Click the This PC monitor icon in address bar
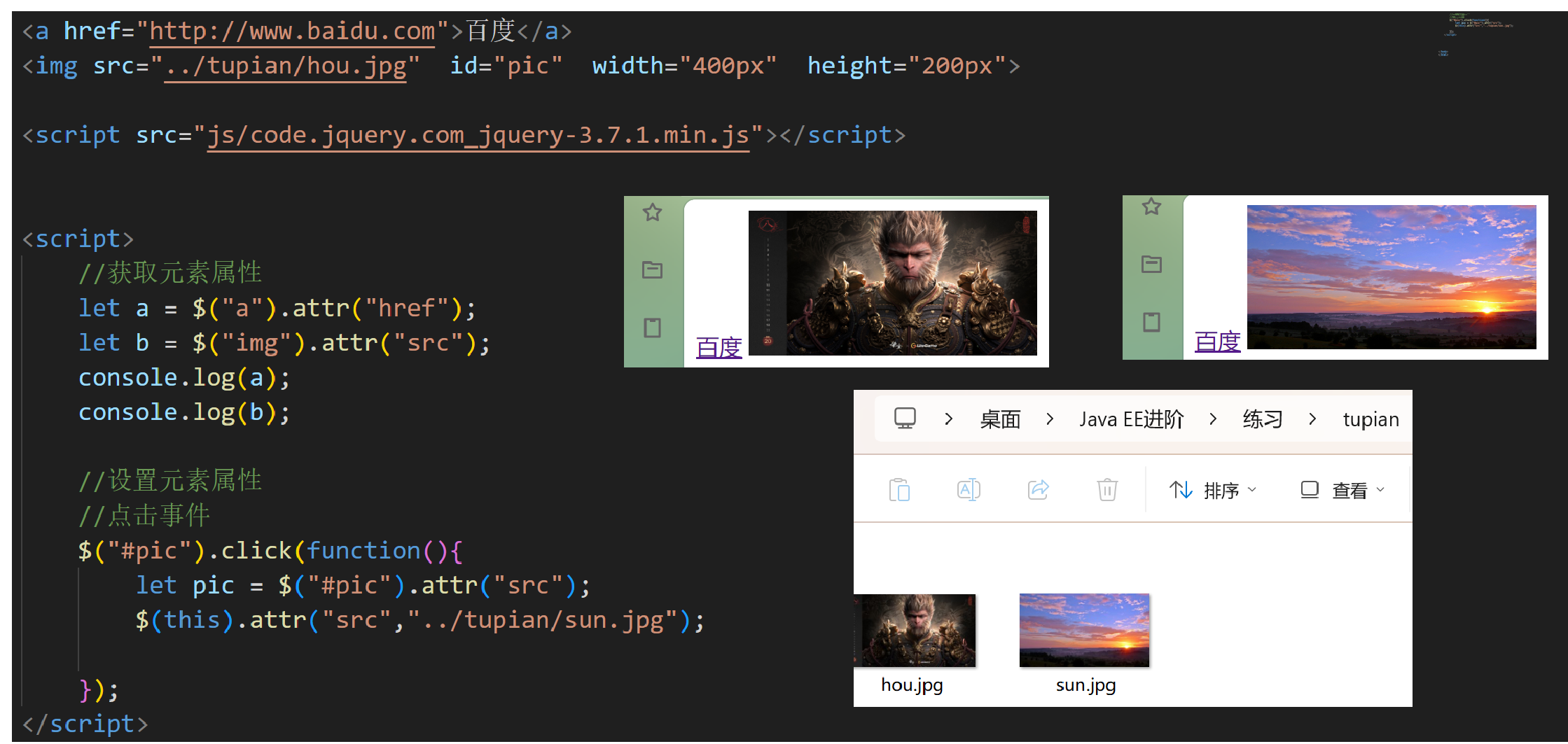Viewport: 1568px width, 744px height. coord(905,419)
